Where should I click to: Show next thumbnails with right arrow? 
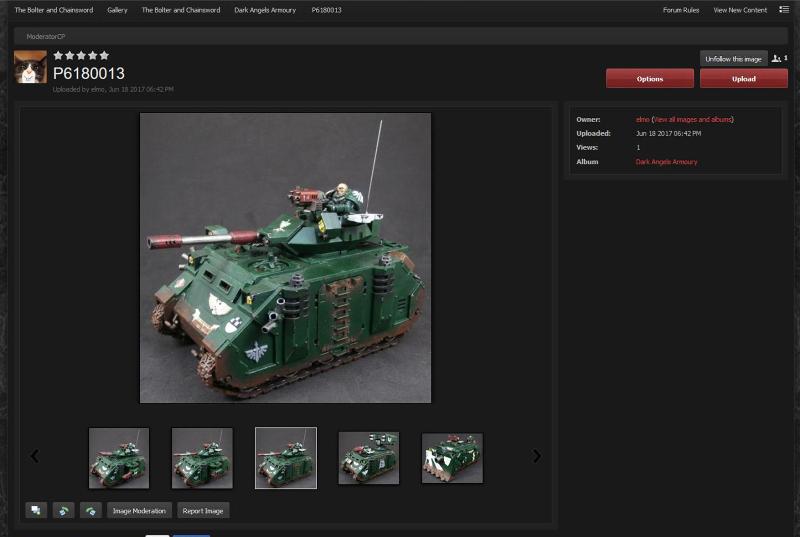point(536,456)
